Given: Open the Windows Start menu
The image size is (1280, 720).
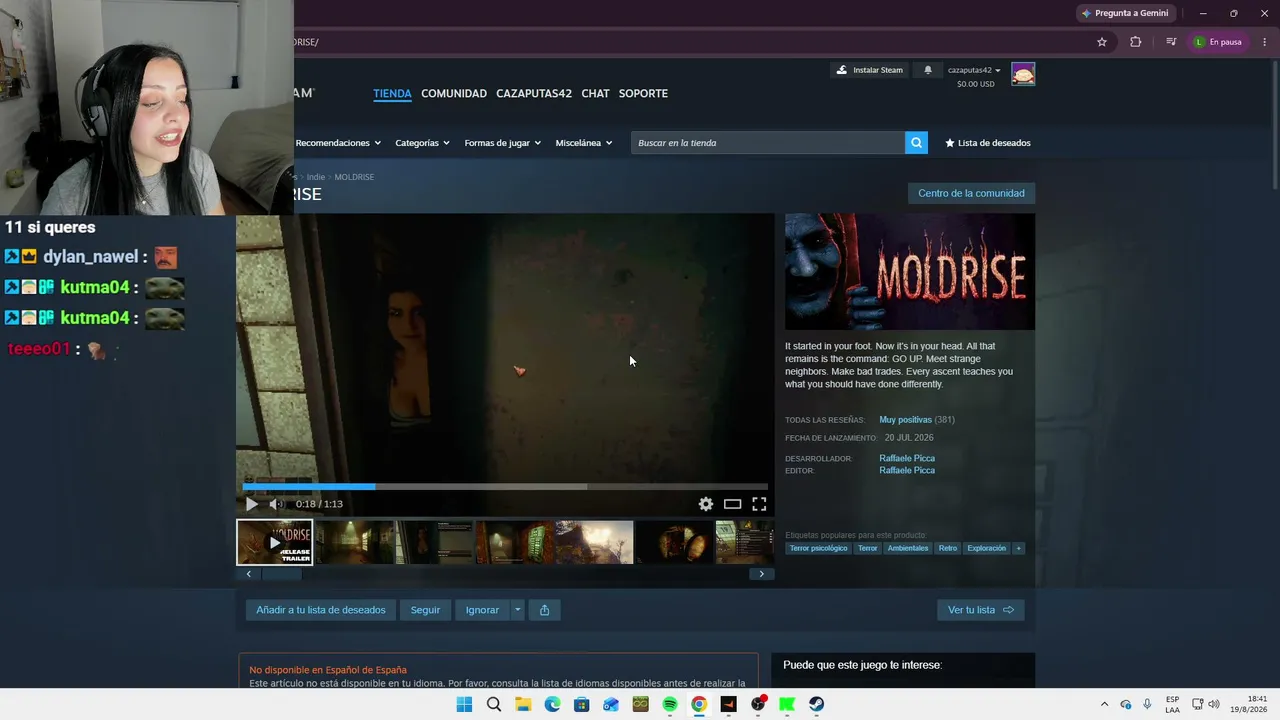Looking at the screenshot, I should click(464, 704).
